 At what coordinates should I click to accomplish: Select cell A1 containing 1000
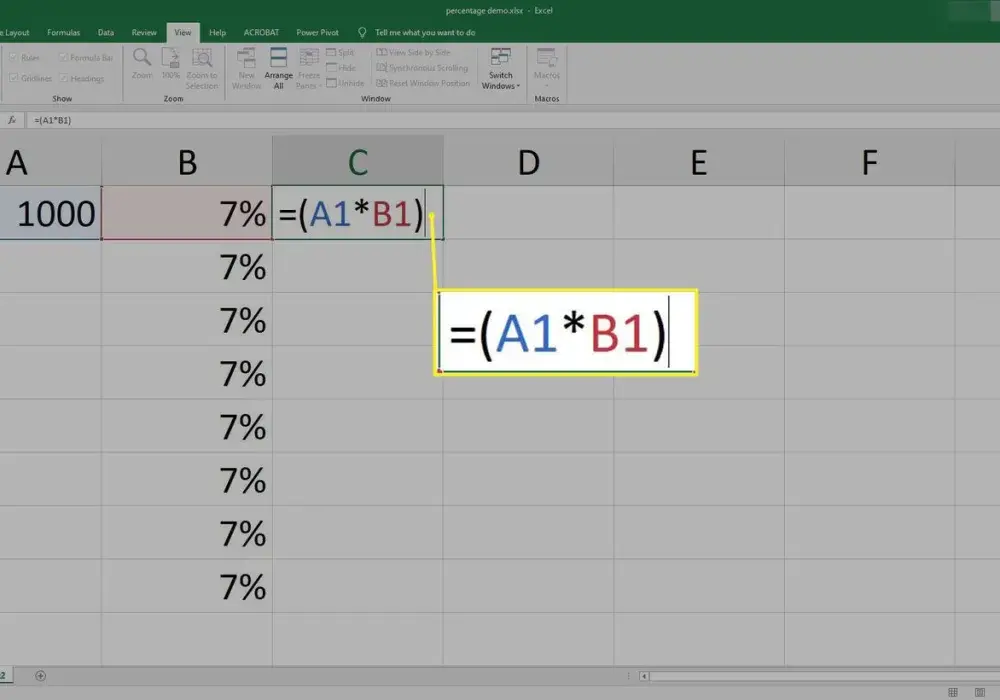50,213
